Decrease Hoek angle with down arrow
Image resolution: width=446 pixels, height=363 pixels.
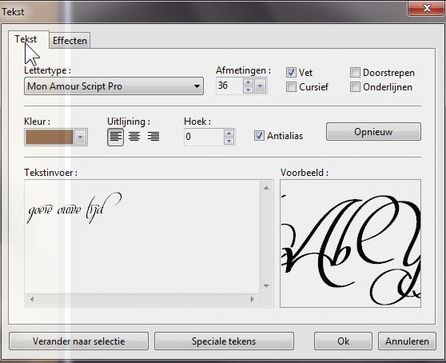coord(229,141)
